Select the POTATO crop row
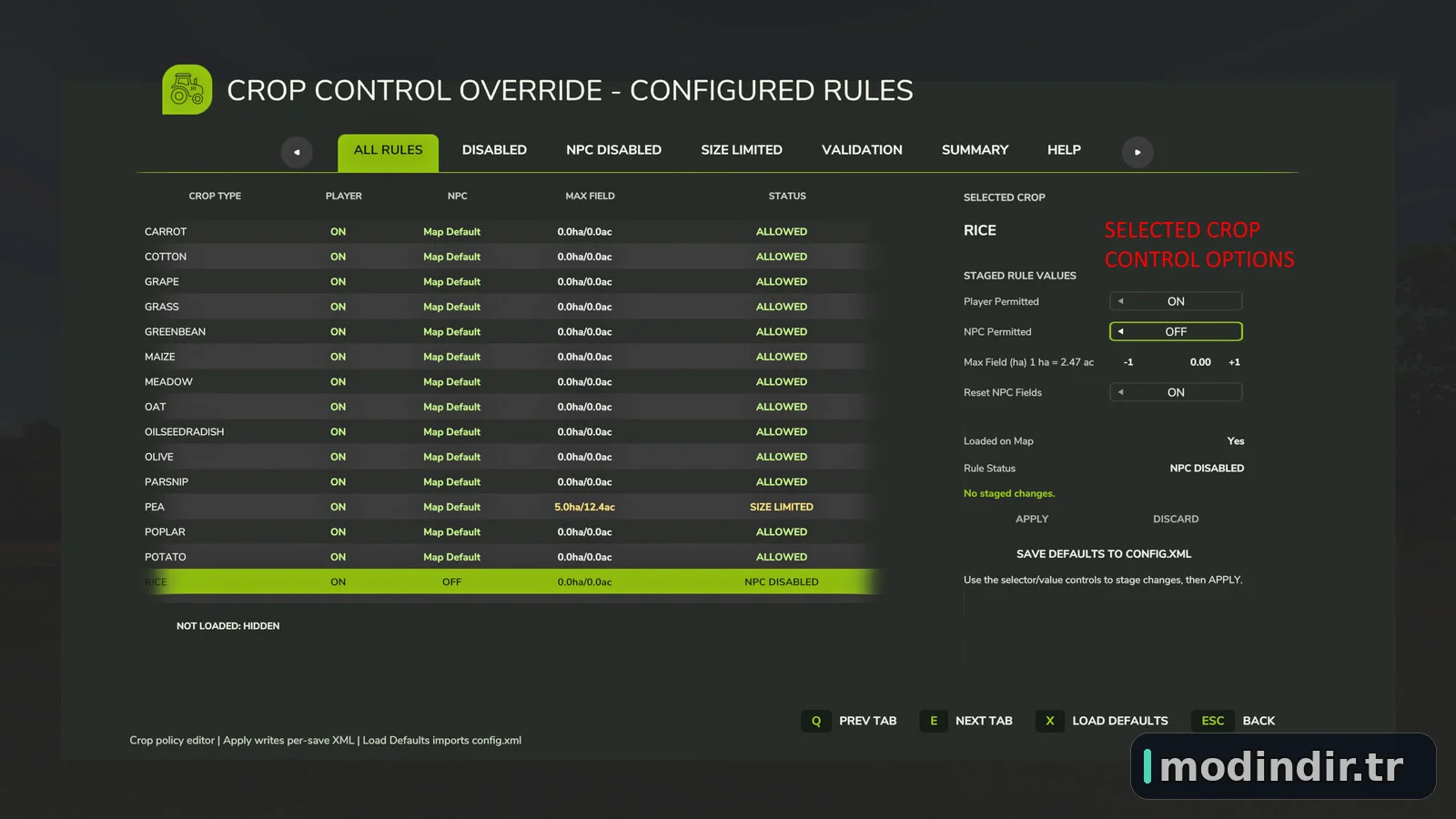The image size is (1456, 819). (510, 557)
